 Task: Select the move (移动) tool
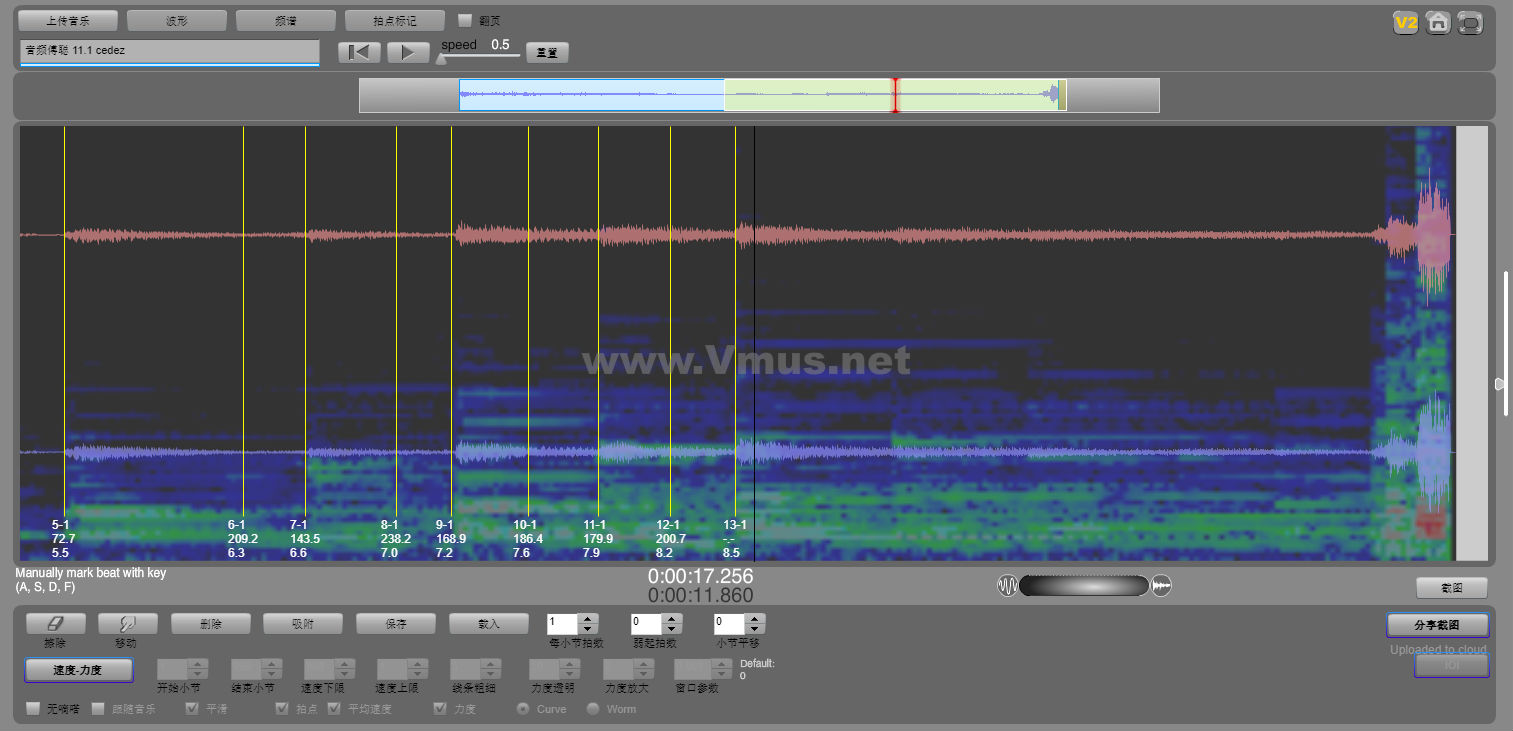tap(126, 624)
